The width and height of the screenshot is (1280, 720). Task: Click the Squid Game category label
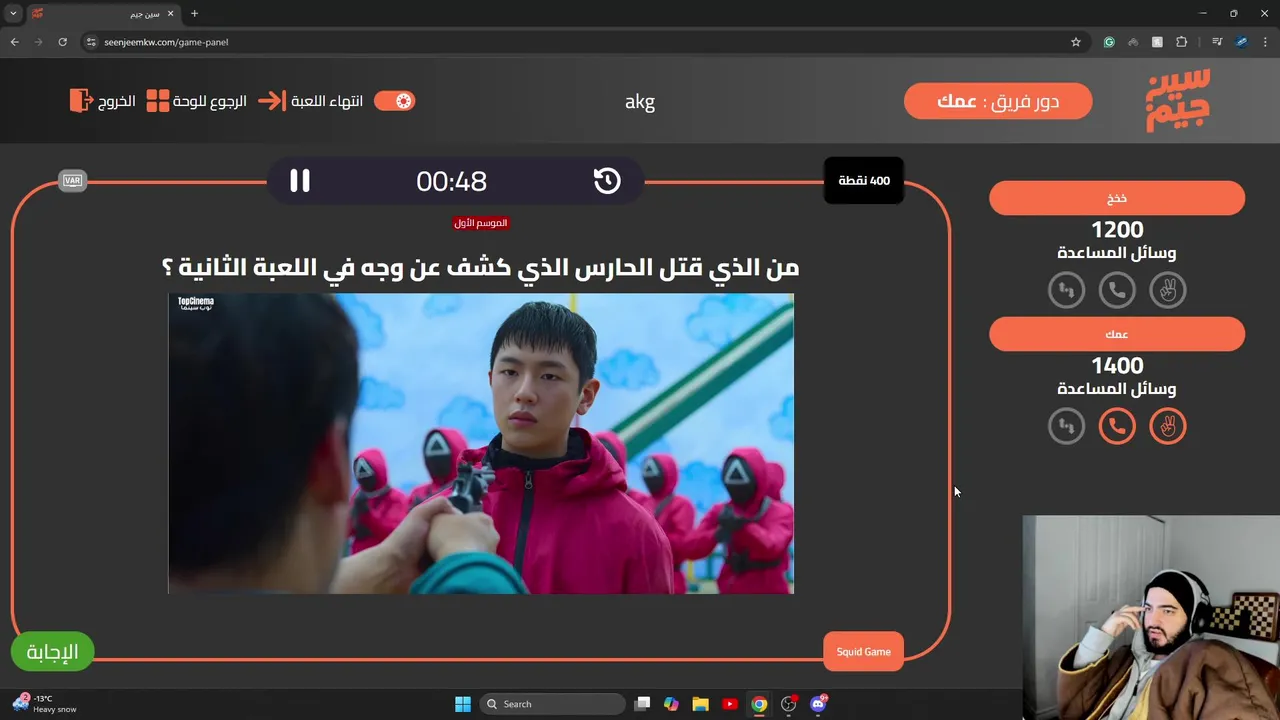click(863, 652)
